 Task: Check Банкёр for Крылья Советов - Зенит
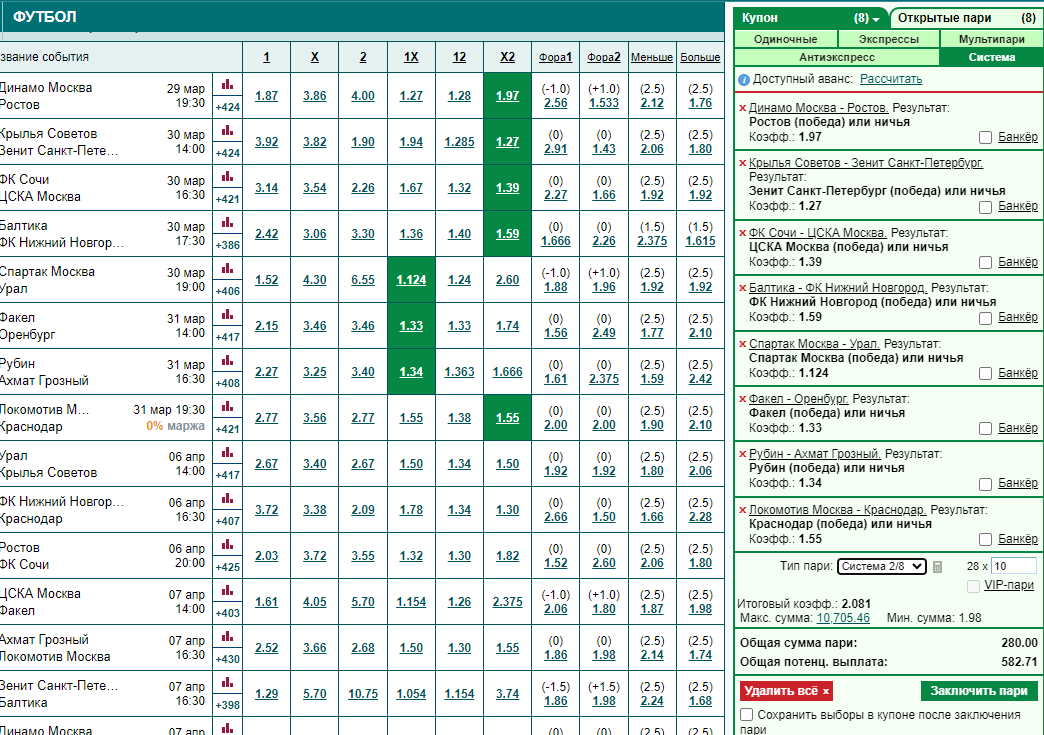985,207
